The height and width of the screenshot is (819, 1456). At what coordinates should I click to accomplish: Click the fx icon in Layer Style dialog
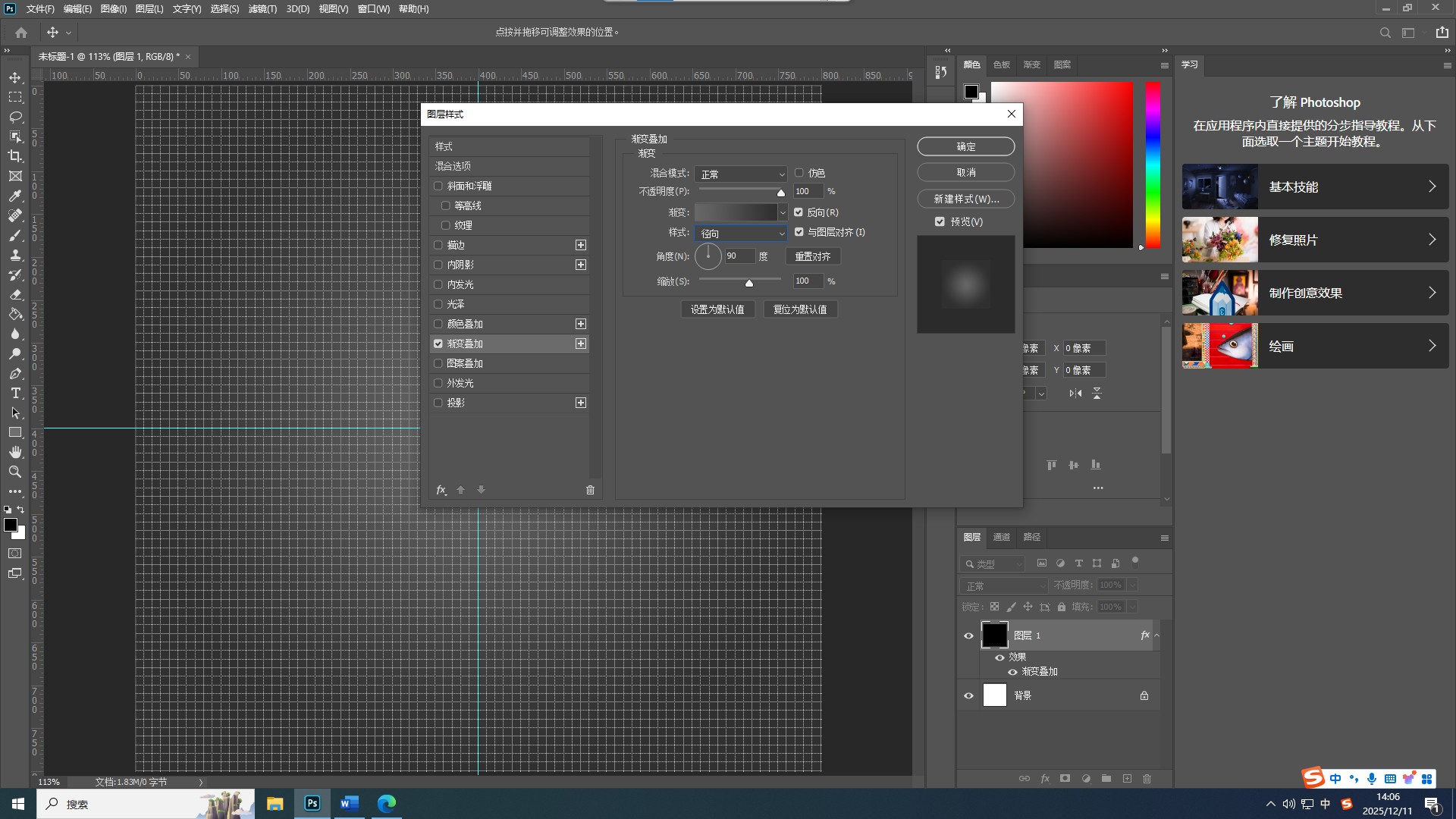441,490
